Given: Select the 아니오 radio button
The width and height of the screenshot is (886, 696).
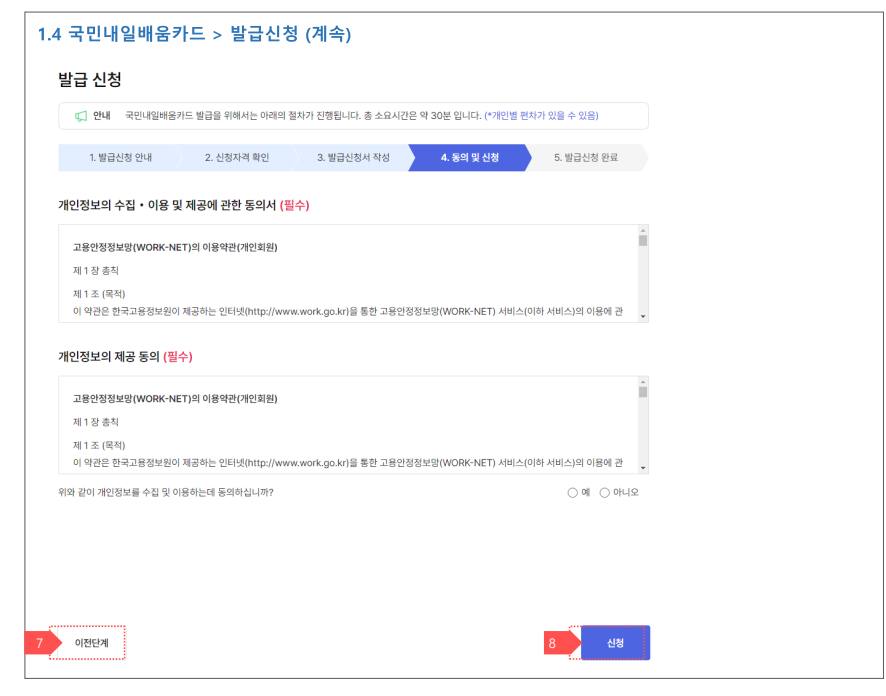Looking at the screenshot, I should 605,493.
